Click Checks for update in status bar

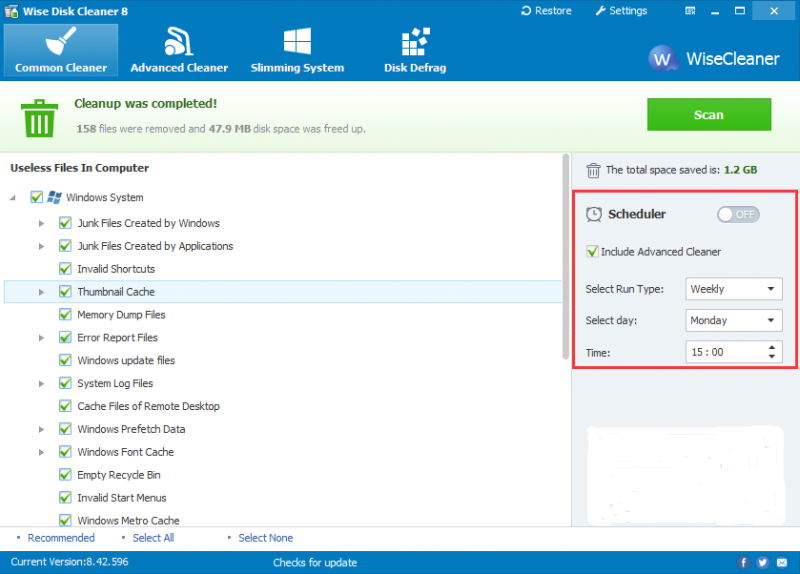[315, 562]
